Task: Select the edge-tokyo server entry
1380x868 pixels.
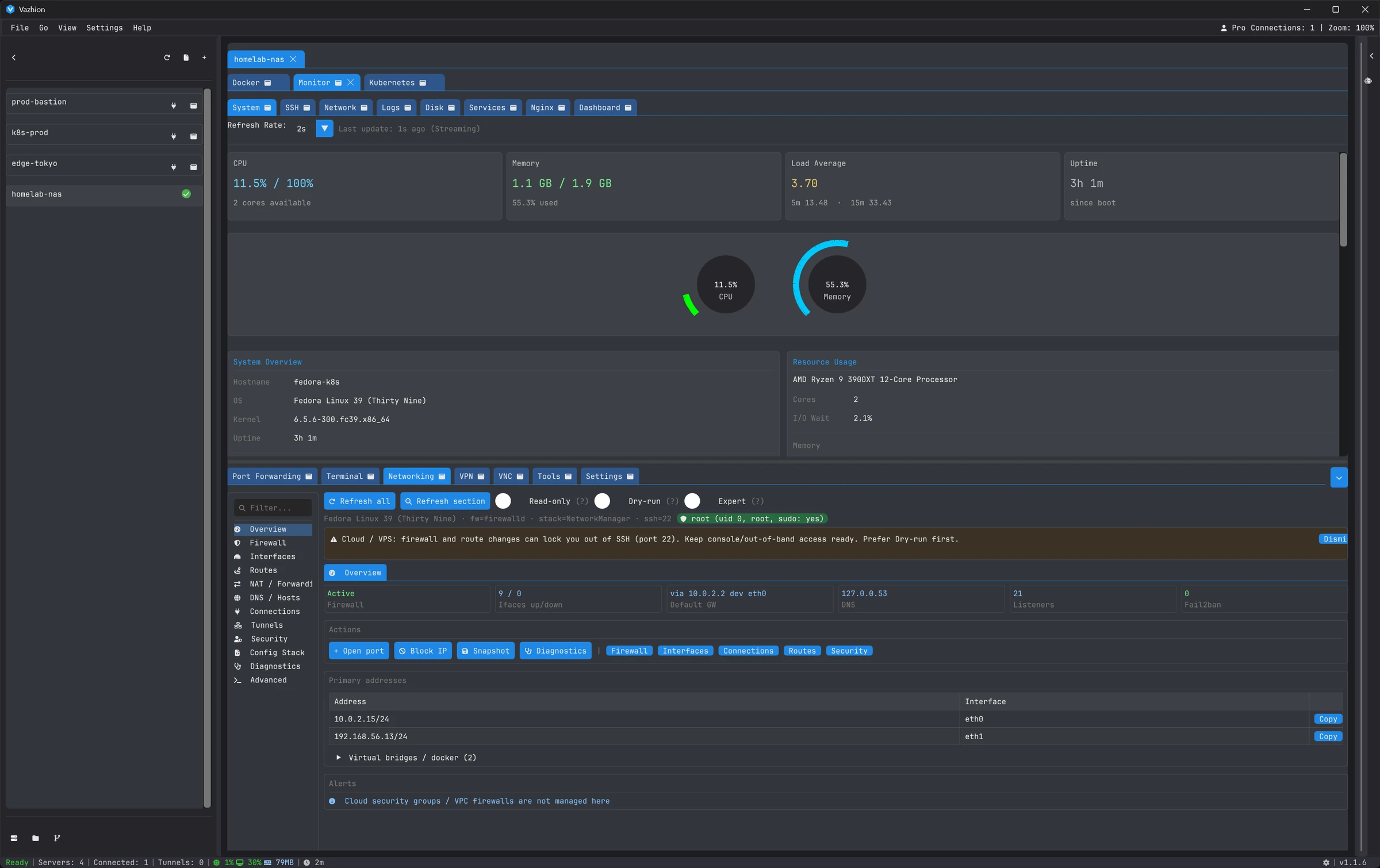Action: 104,164
